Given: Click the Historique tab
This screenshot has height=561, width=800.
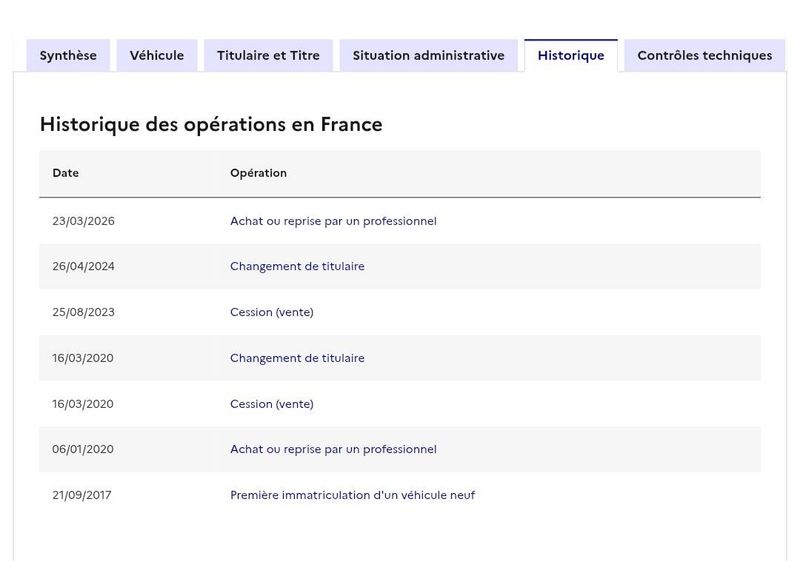Looking at the screenshot, I should [571, 56].
